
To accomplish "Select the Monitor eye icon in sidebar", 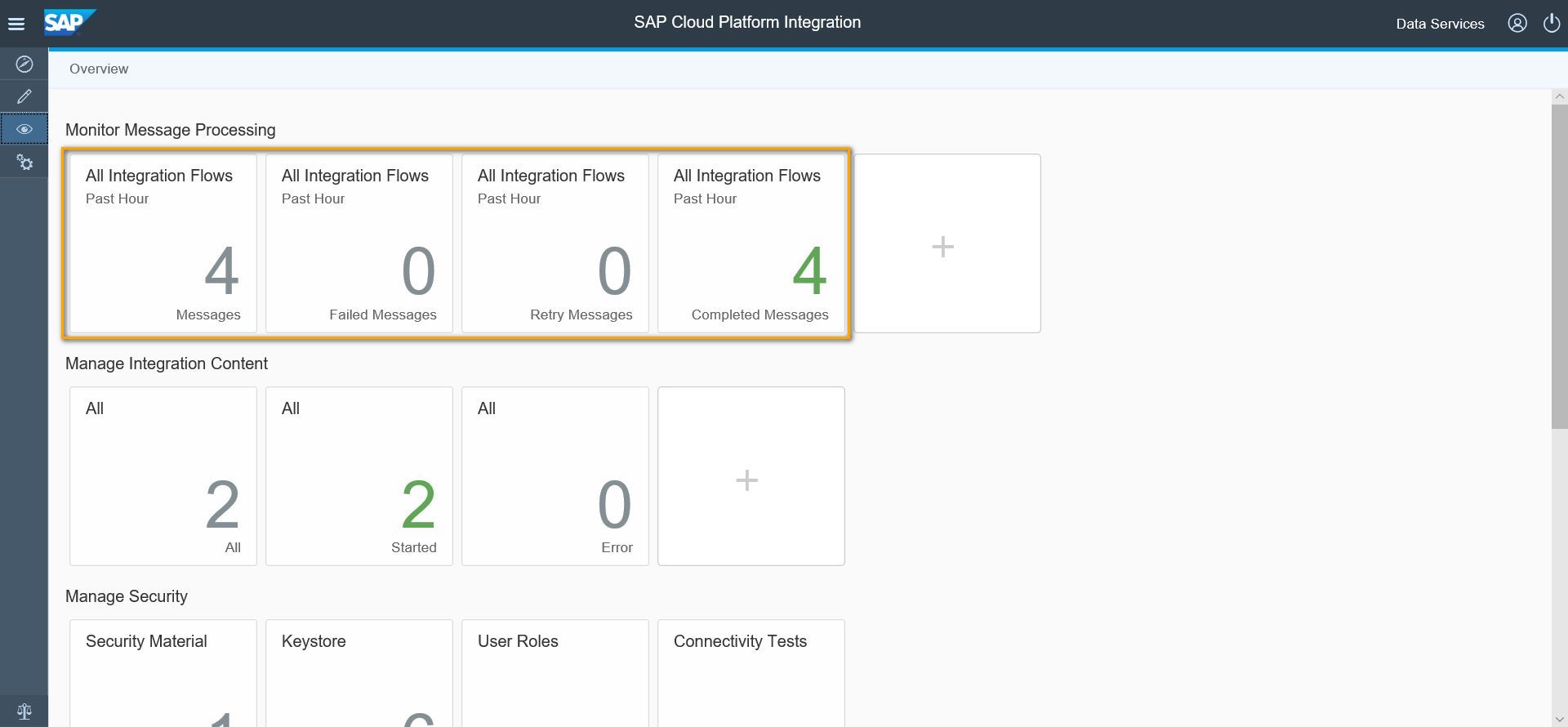I will pos(24,129).
